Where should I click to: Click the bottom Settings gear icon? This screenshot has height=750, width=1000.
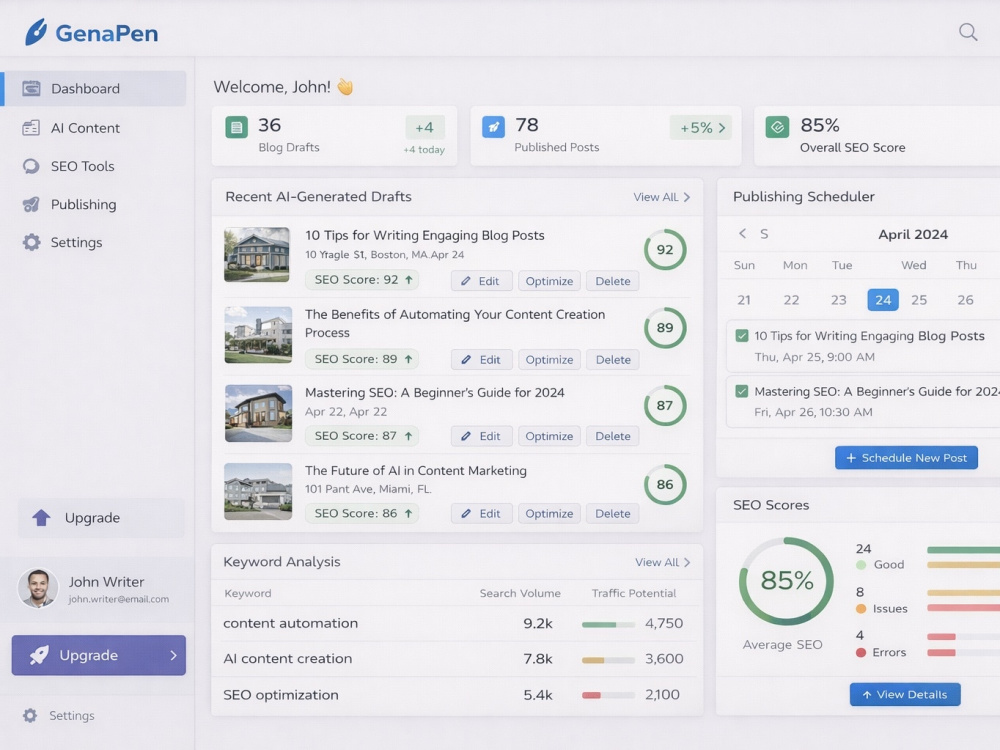pos(30,716)
